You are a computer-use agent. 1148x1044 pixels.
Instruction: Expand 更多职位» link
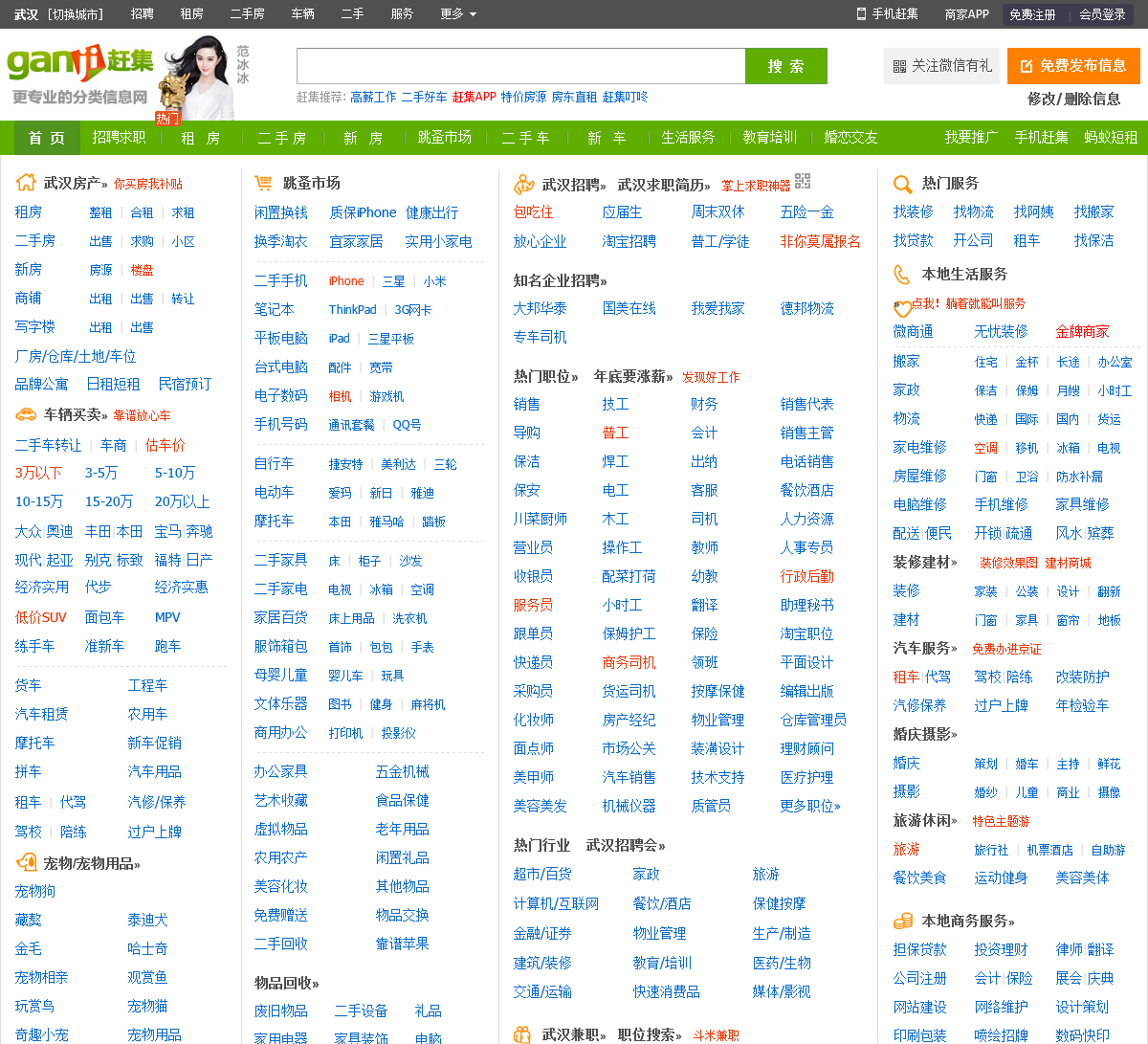click(x=810, y=806)
